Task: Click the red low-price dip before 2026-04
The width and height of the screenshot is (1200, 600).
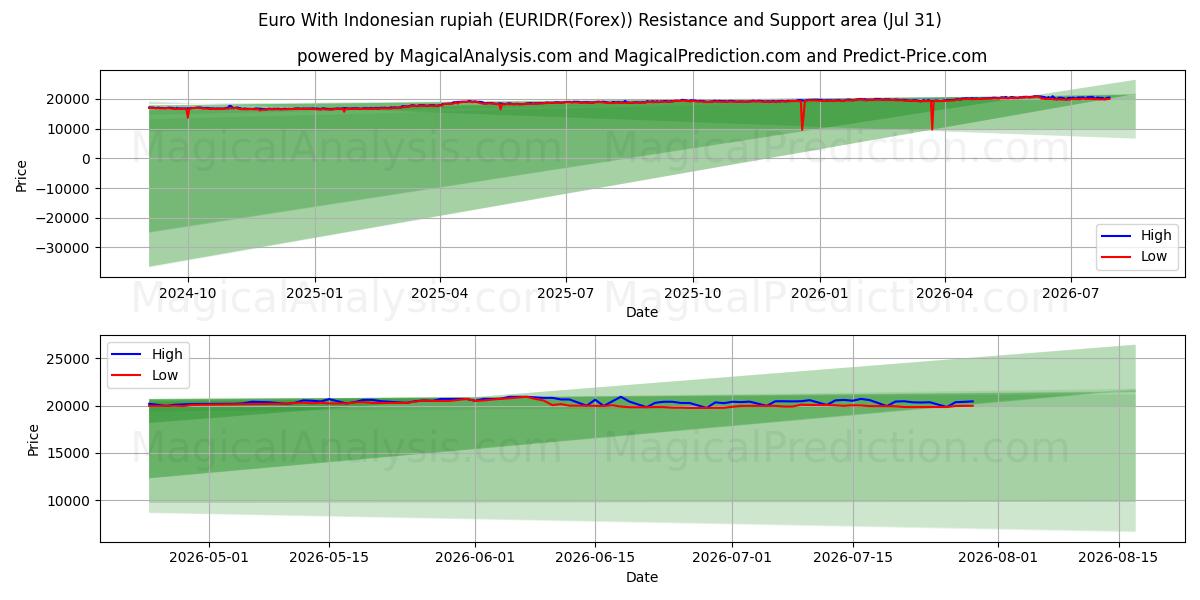Action: pyautogui.click(x=932, y=117)
